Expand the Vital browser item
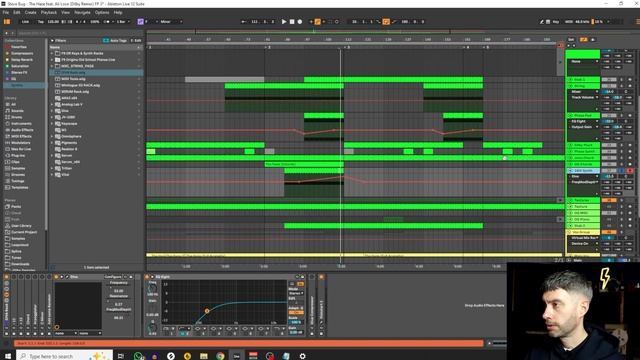Image resolution: width=640 pixels, height=360 pixels. coord(52,175)
